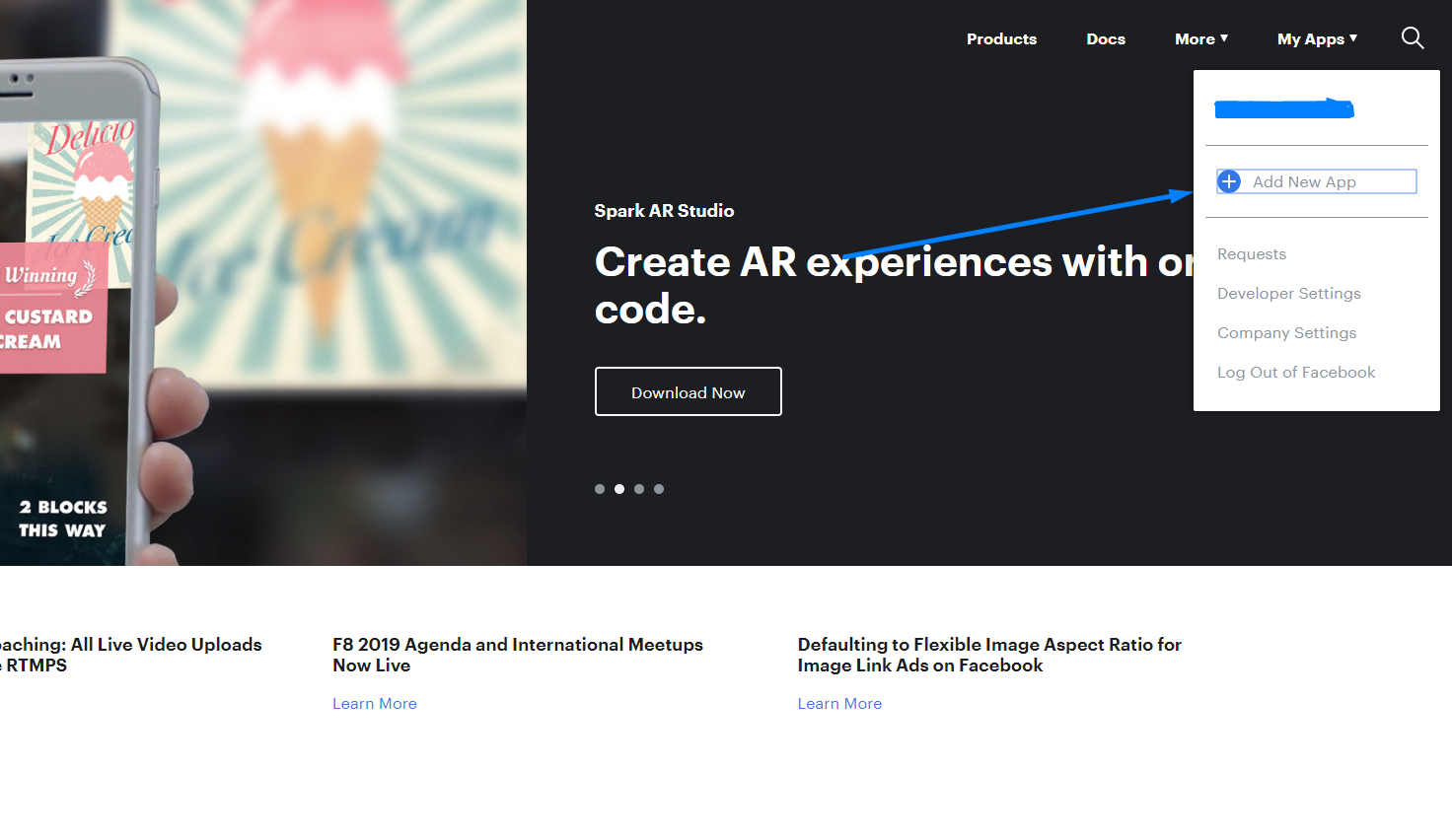Screen dimensions: 1452x840
Task: Choose Log Out of Facebook
Action: point(1296,373)
